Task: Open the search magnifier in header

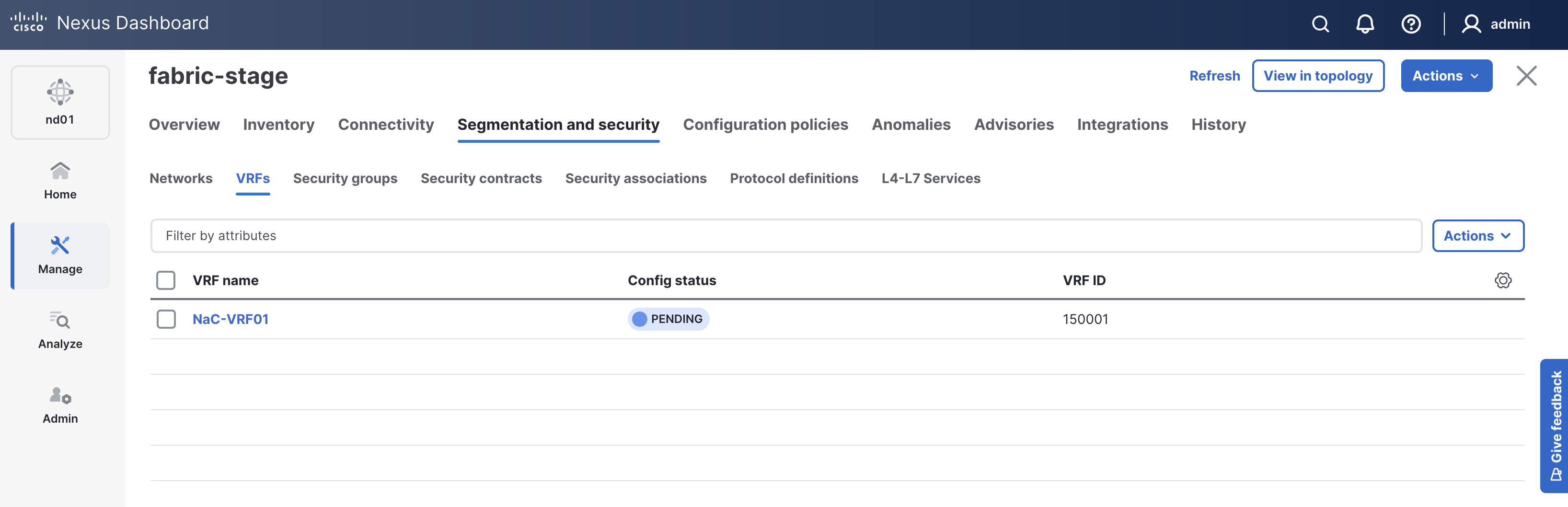Action: tap(1320, 24)
